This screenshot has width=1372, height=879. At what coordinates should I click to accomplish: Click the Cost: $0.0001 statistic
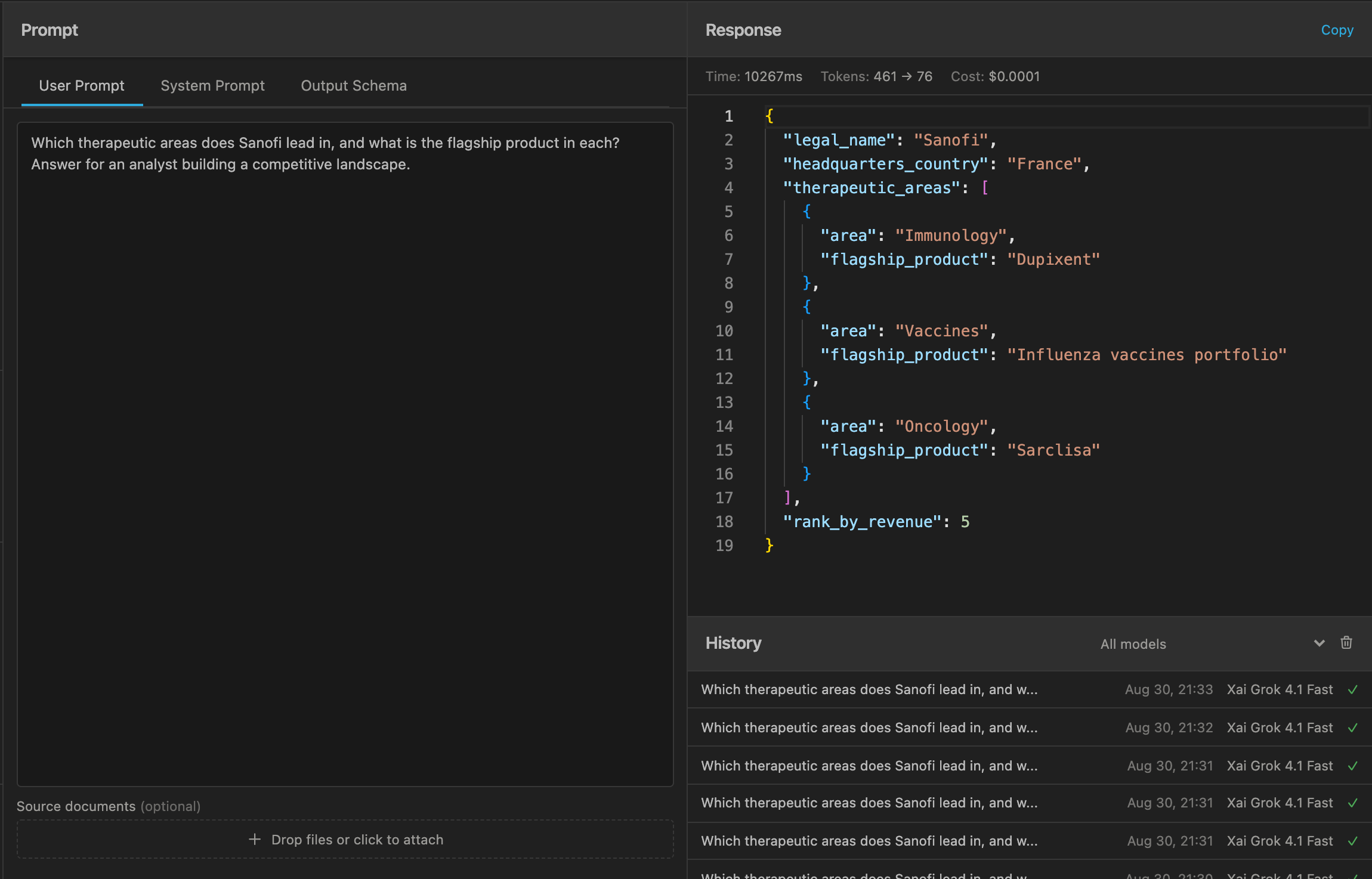click(995, 76)
